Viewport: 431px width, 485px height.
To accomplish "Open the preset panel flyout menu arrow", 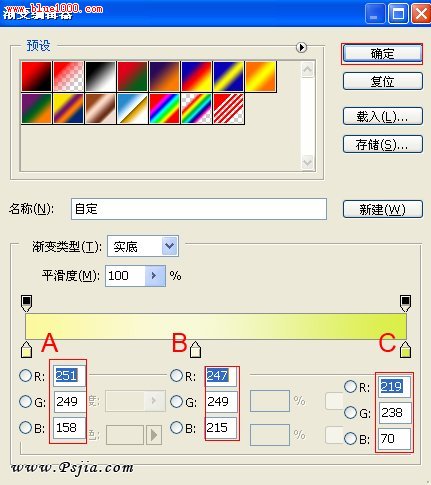I will point(301,47).
